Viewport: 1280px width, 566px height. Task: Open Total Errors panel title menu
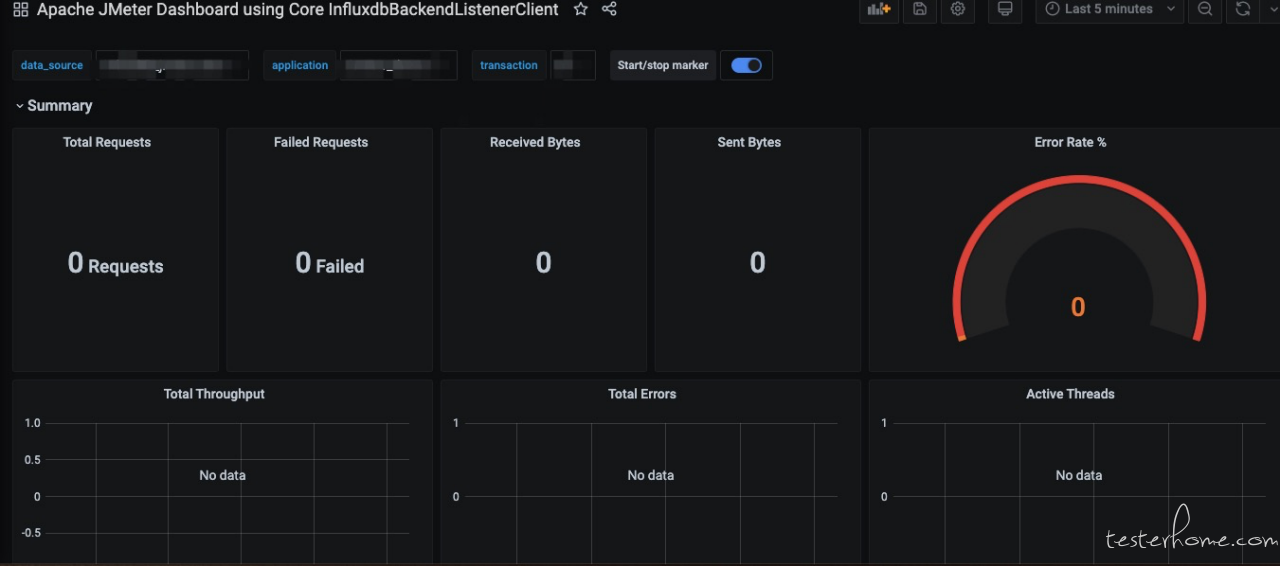[x=642, y=394]
